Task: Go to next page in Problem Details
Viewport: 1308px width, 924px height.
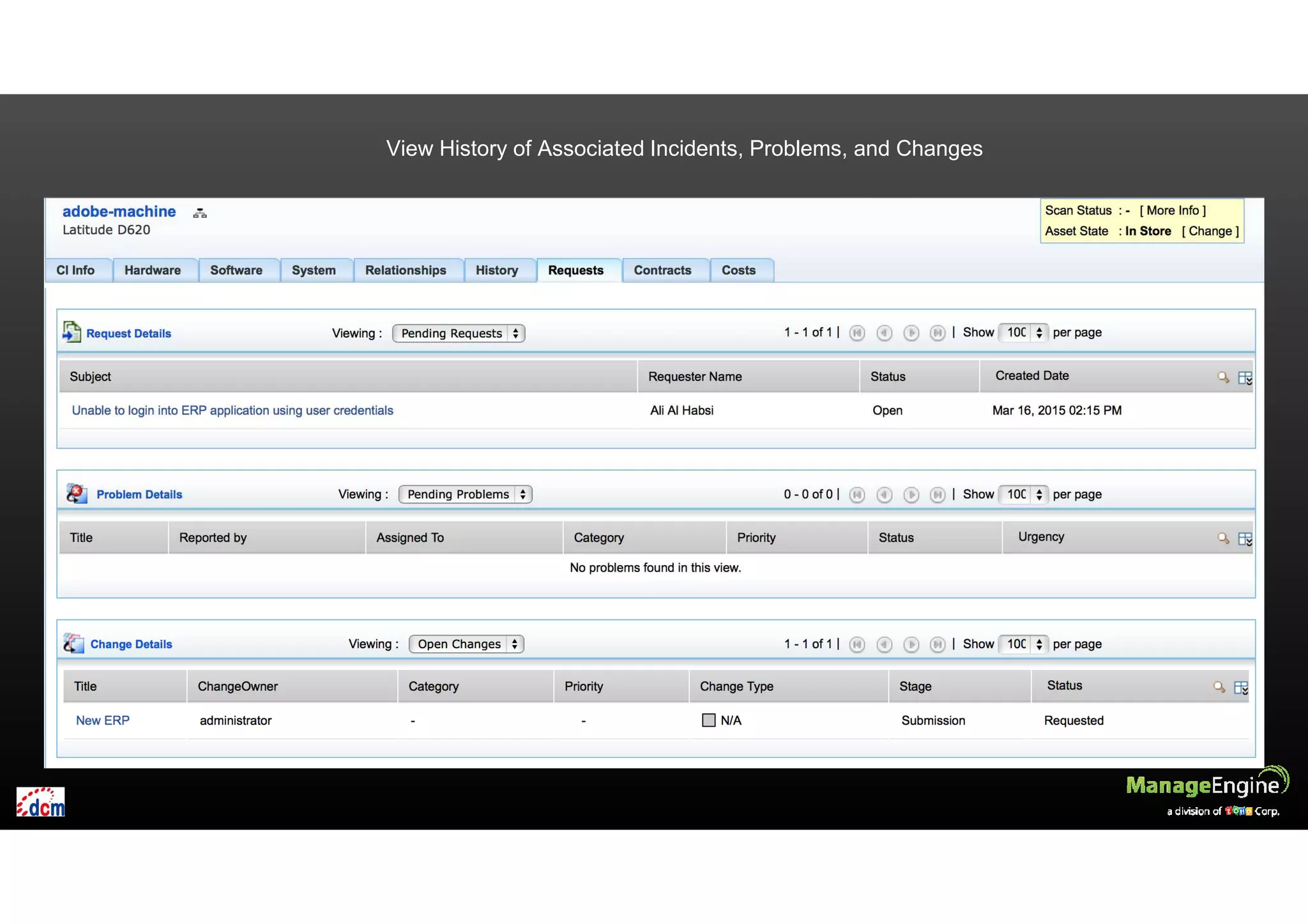Action: tap(911, 494)
